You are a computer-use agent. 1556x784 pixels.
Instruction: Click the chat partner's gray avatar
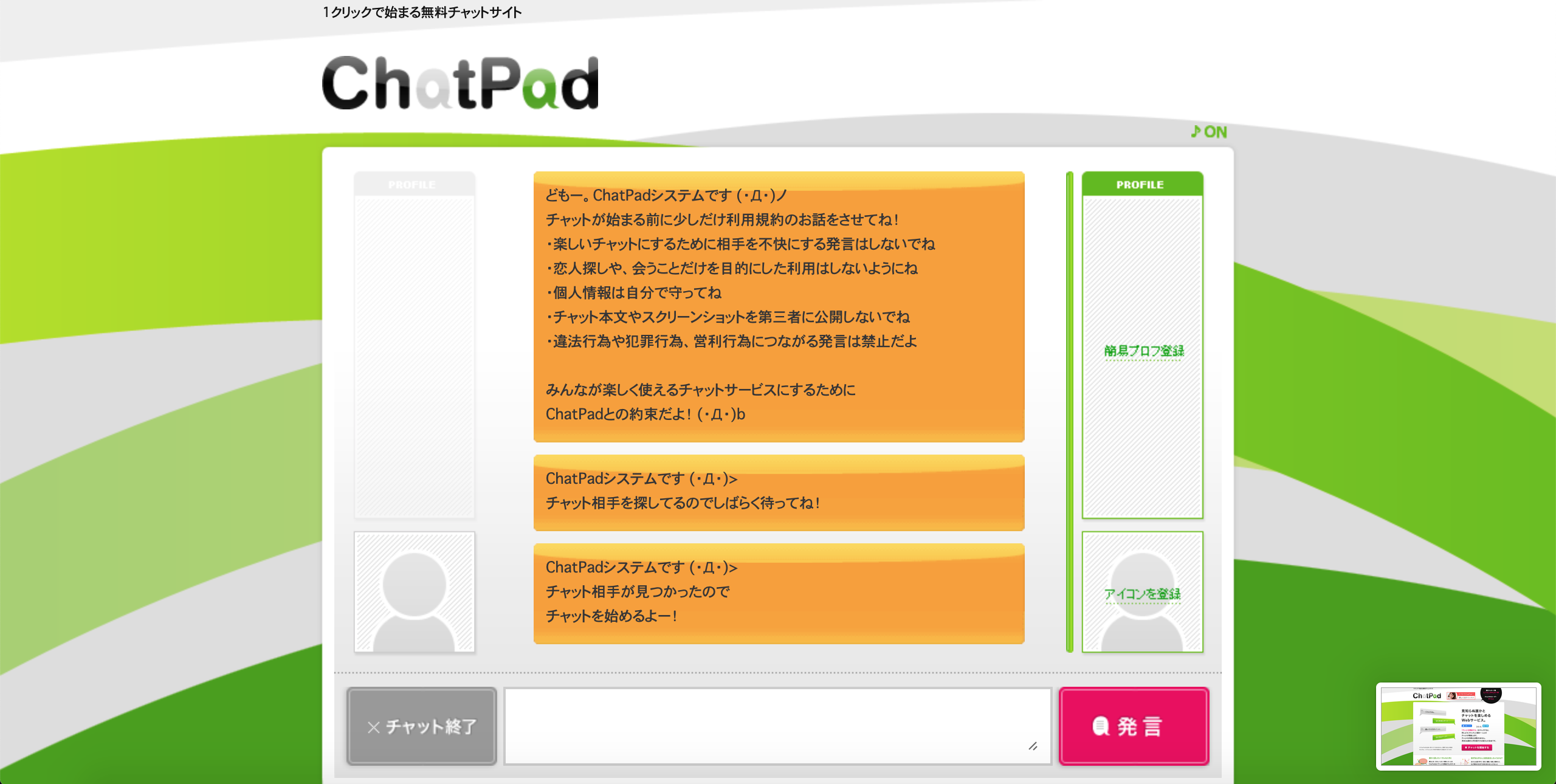(415, 592)
